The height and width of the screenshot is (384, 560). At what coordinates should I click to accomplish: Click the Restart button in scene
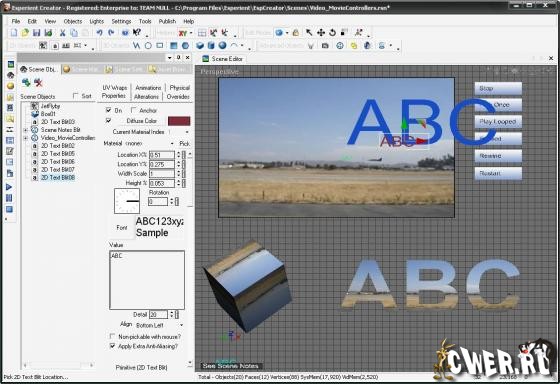point(498,173)
